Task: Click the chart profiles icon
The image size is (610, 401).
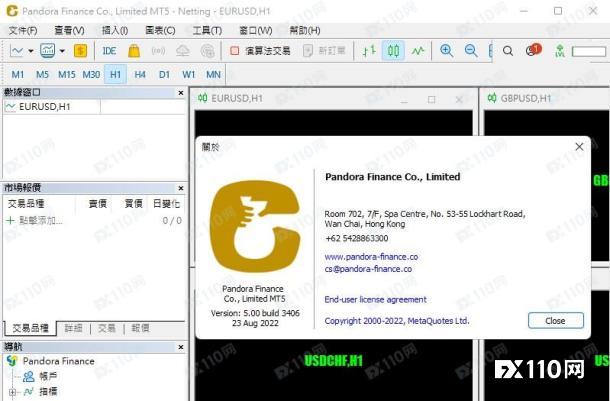Action: point(47,51)
